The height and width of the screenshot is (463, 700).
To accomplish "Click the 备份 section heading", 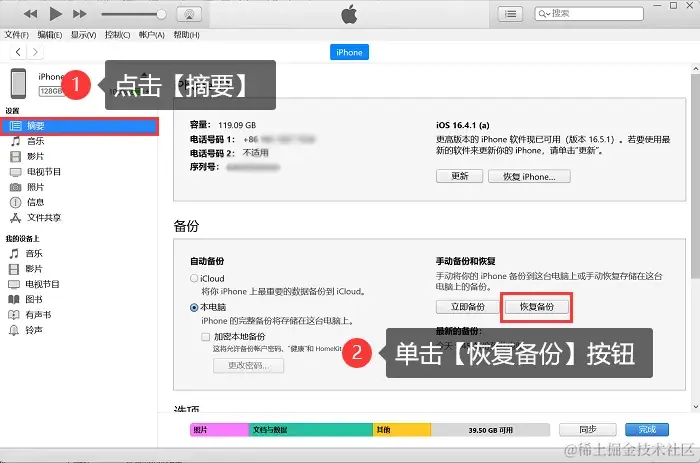I will [186, 226].
